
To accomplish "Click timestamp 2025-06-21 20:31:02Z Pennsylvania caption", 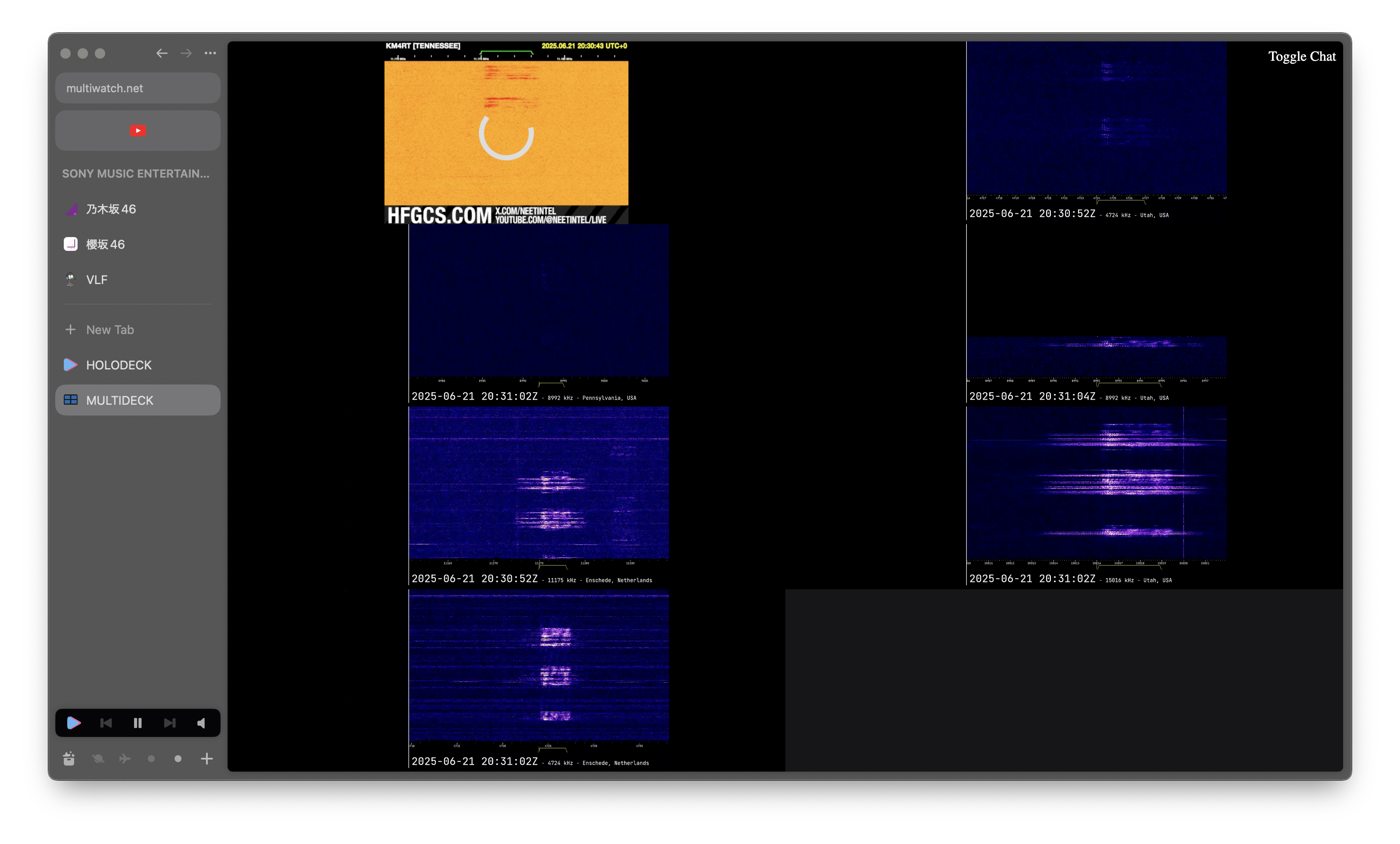I will coord(523,397).
